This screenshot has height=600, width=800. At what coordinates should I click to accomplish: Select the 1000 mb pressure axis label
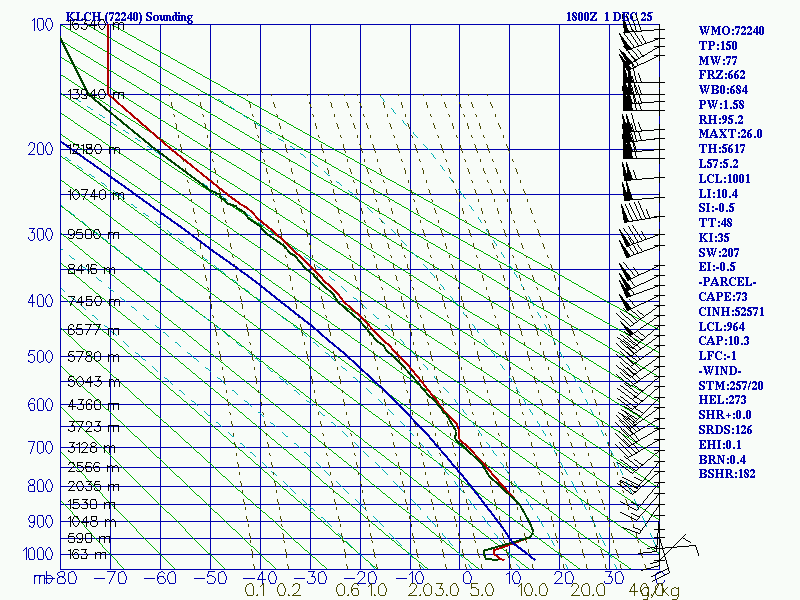click(38, 554)
